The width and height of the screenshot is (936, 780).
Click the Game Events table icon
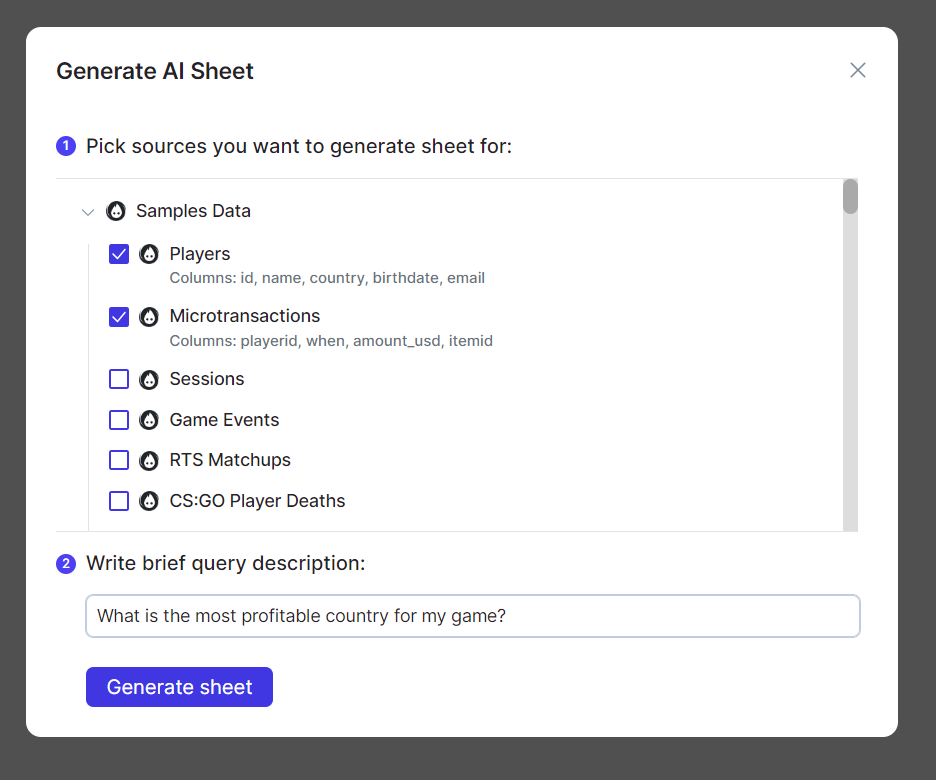(149, 420)
